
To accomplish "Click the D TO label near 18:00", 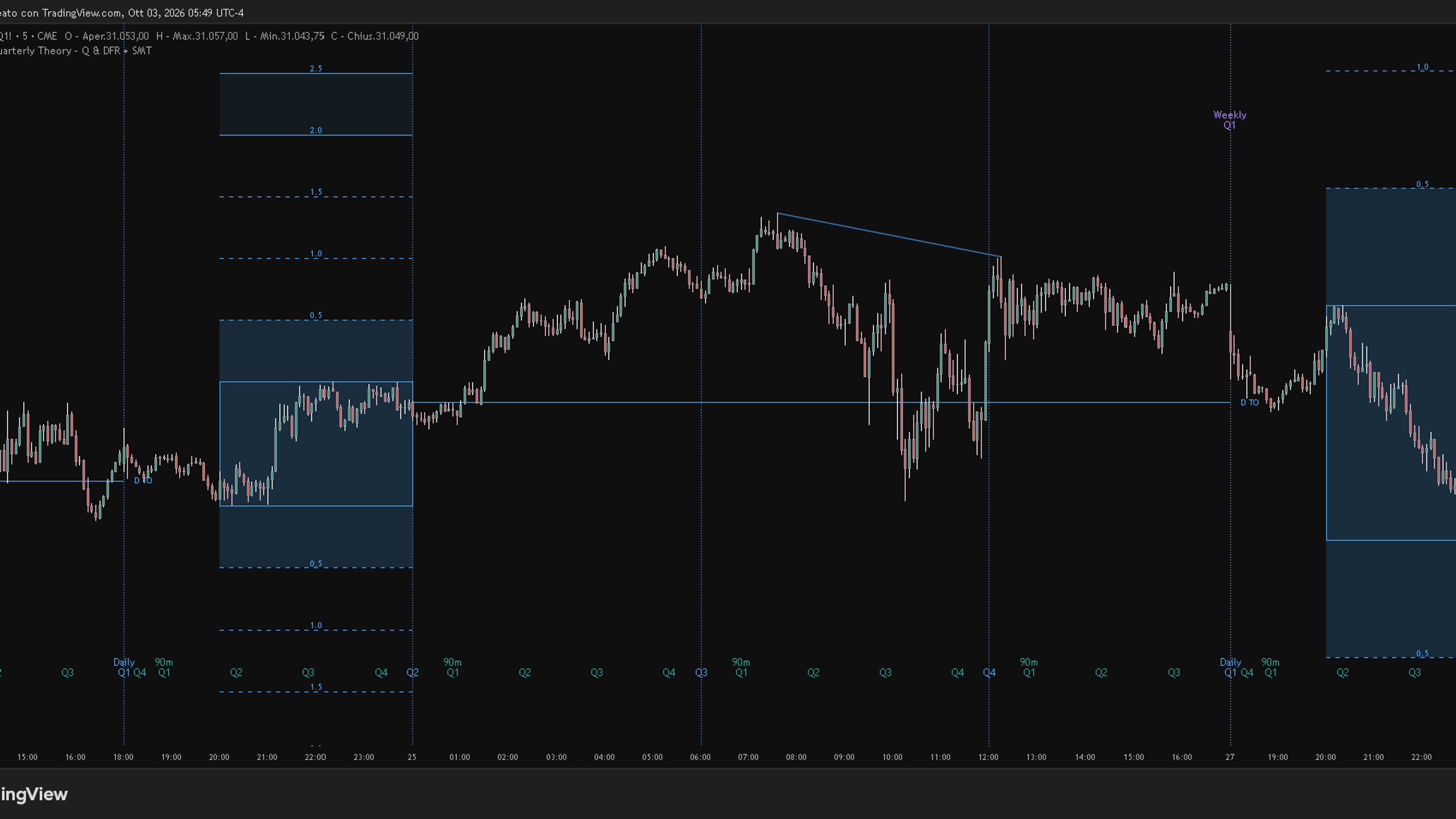I will [143, 481].
